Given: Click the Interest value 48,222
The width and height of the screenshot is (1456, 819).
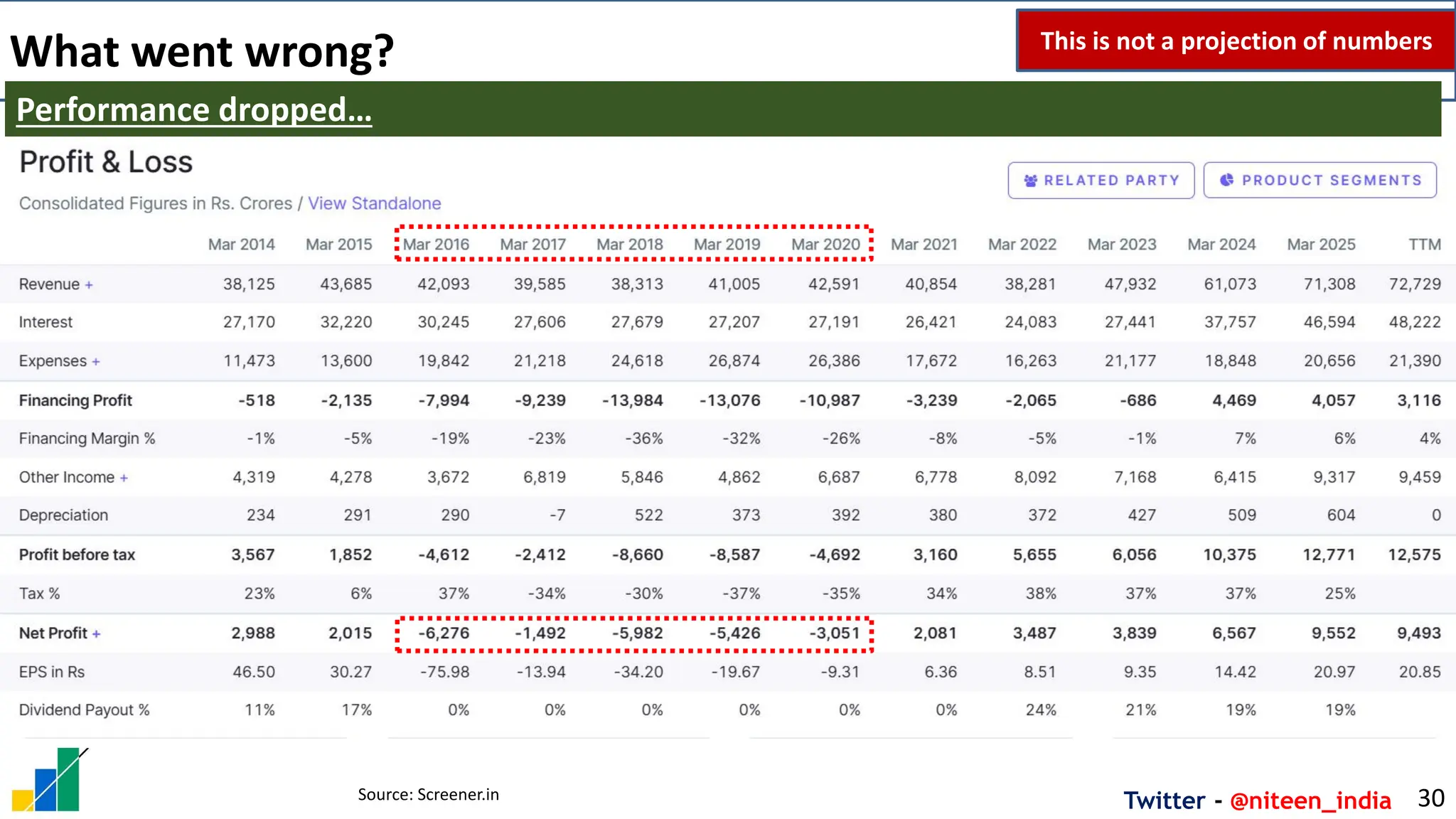Looking at the screenshot, I should coord(1415,322).
